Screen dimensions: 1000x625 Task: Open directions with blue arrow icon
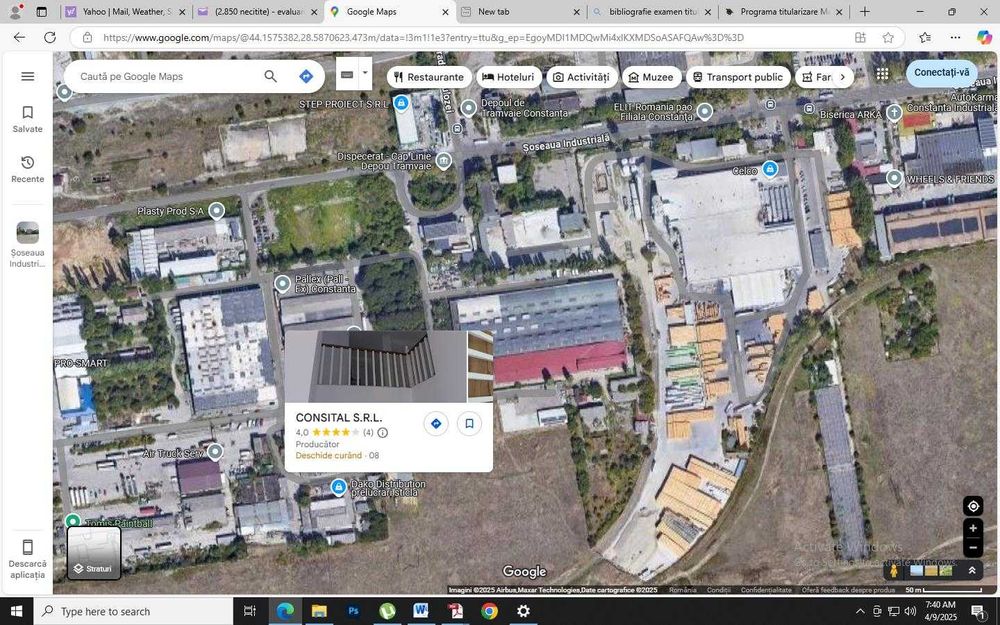point(306,77)
